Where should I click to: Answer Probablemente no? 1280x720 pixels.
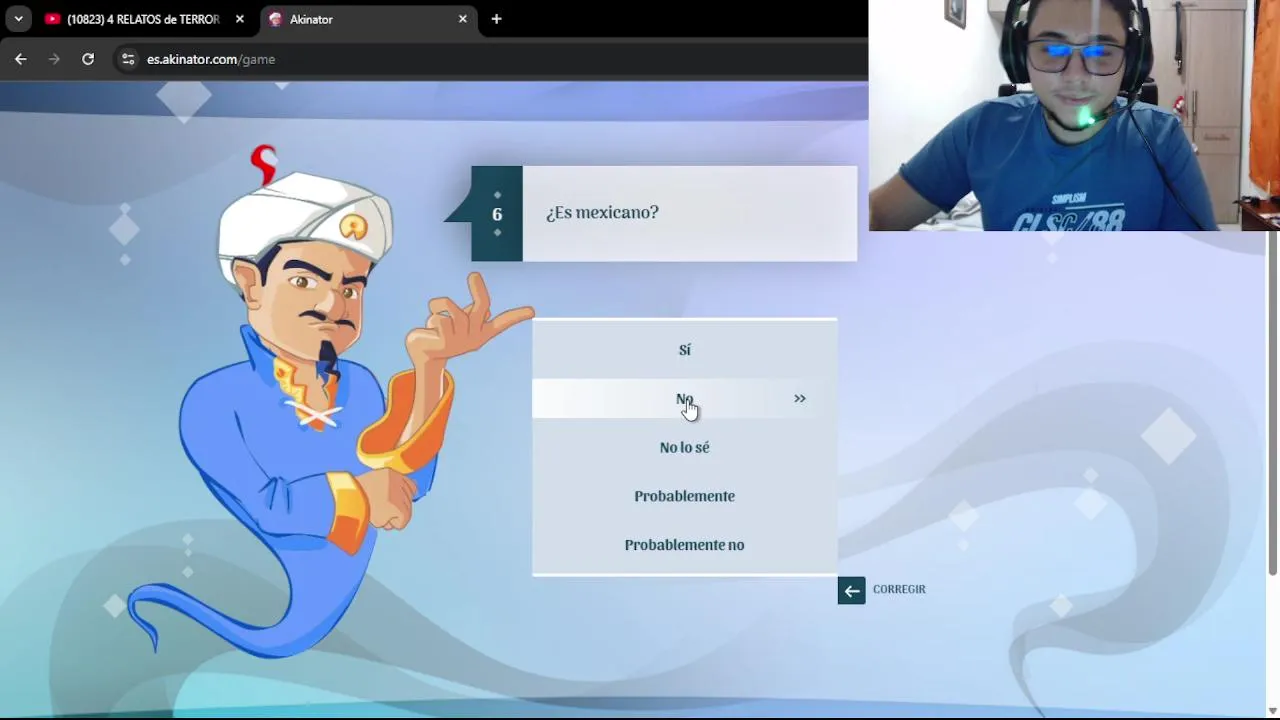pos(685,545)
